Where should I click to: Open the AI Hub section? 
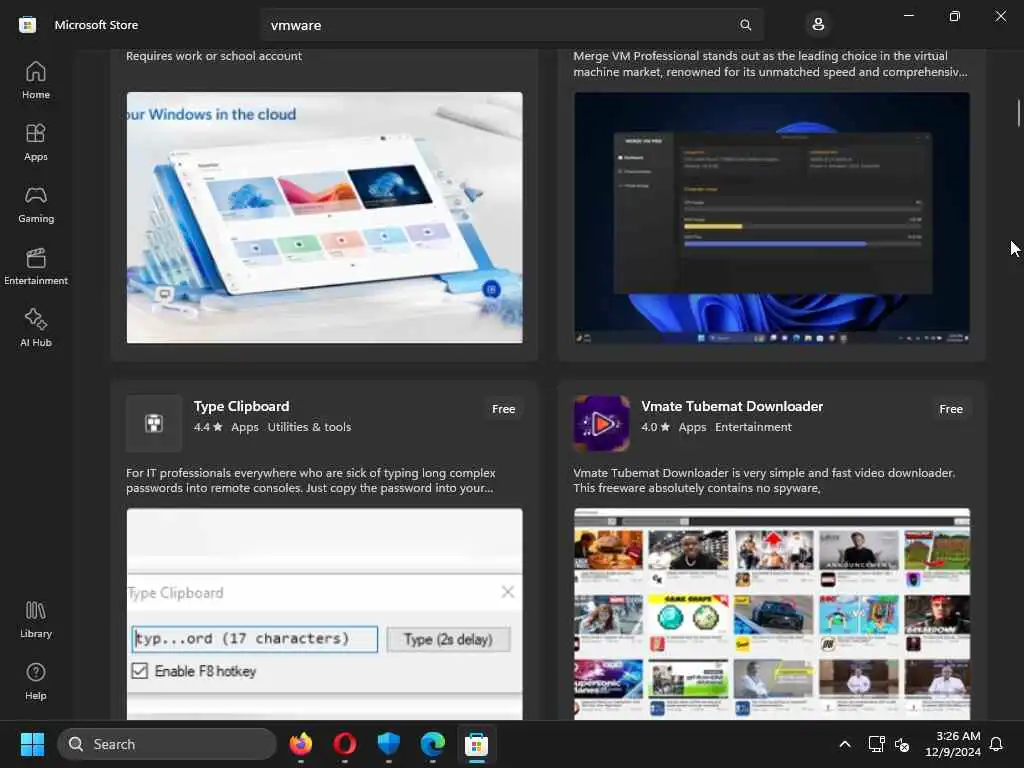36,328
